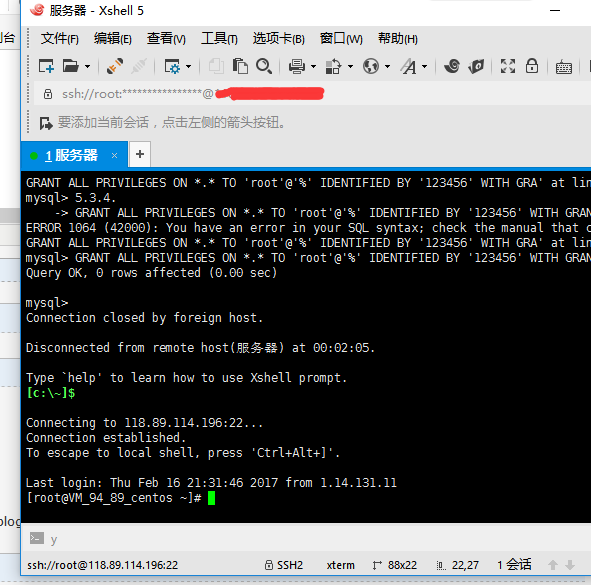This screenshot has width=591, height=585.
Task: Click the lock screen padlock icon
Action: tap(532, 66)
